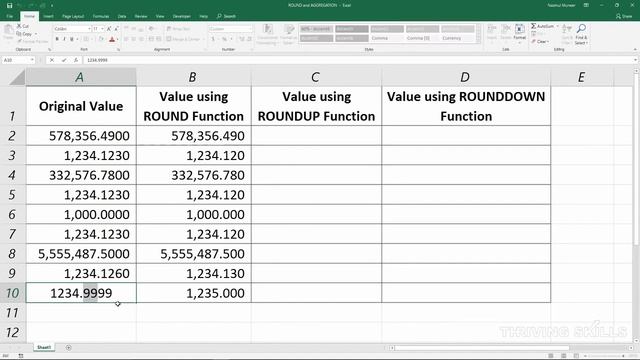
Task: Click the Save icon in the title bar
Action: 9,5
